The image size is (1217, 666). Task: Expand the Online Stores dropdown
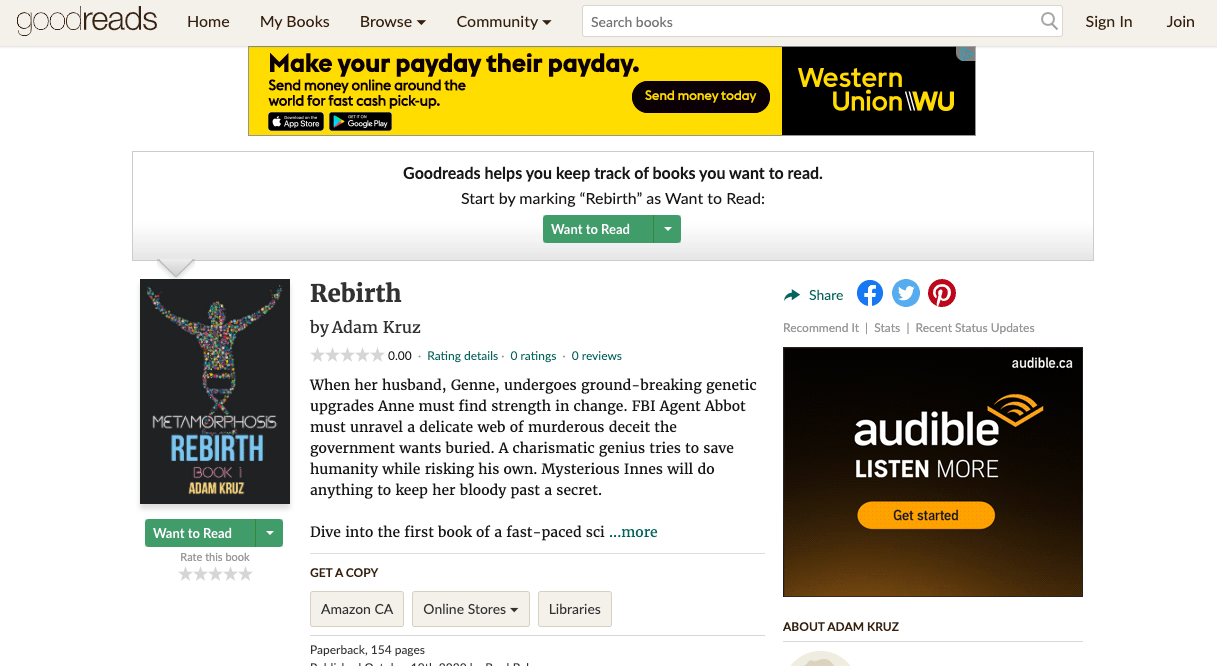click(x=470, y=609)
